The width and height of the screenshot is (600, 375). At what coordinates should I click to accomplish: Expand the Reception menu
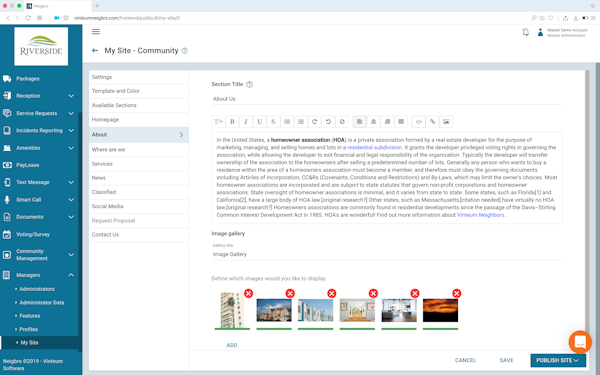point(71,96)
